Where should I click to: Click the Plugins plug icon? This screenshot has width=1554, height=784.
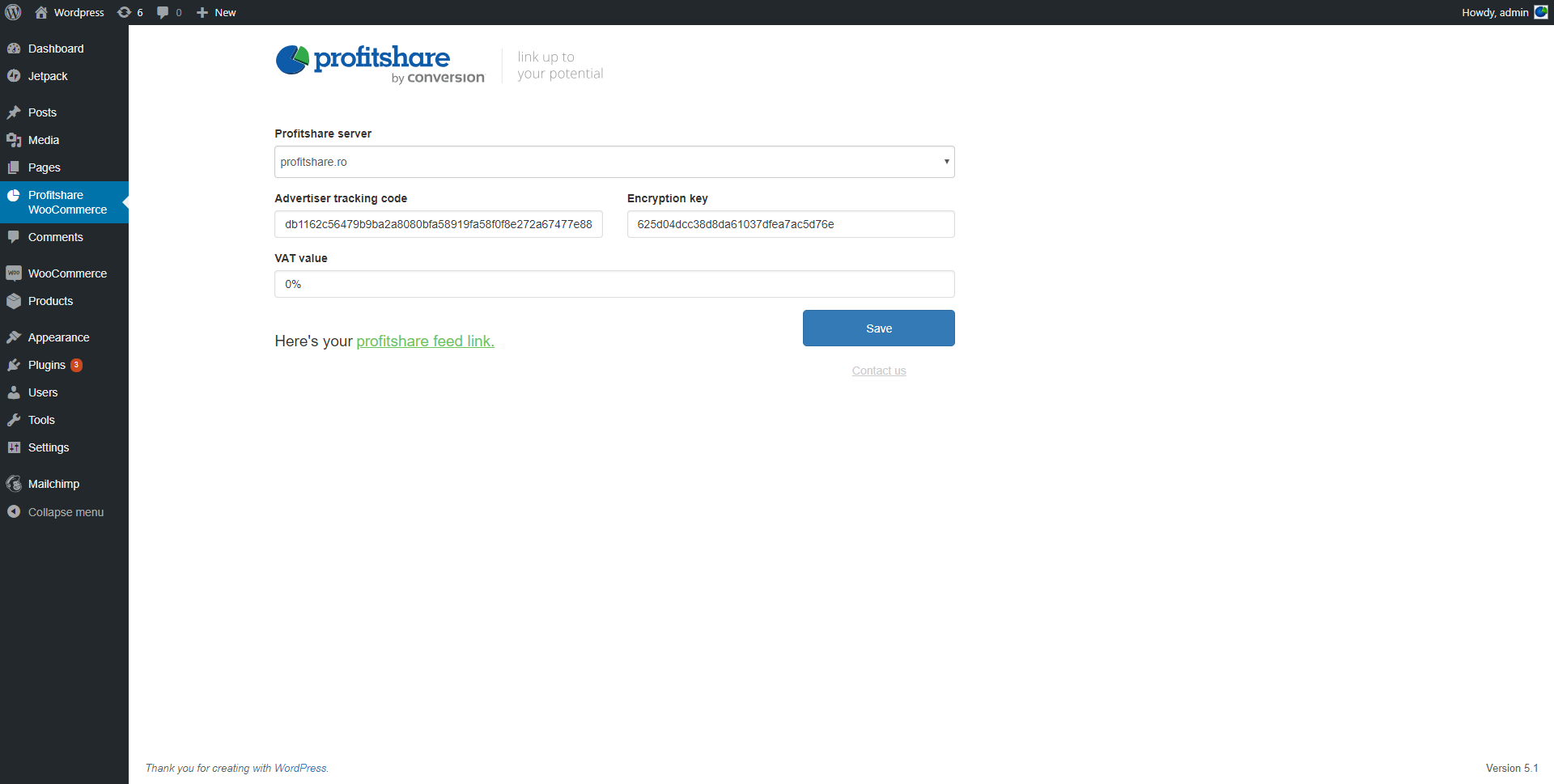point(14,365)
